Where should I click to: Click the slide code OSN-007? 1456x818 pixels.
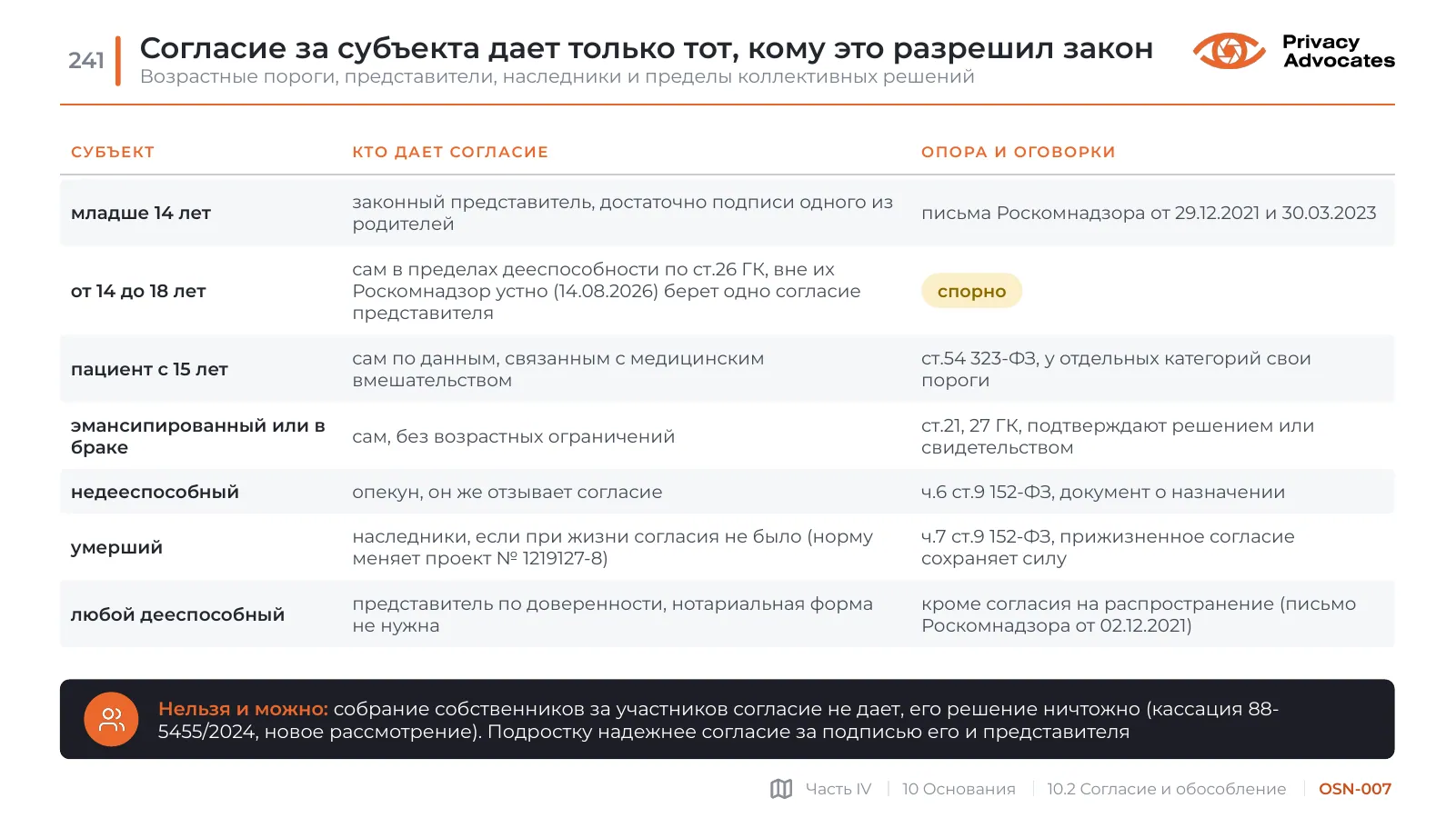coord(1355,789)
